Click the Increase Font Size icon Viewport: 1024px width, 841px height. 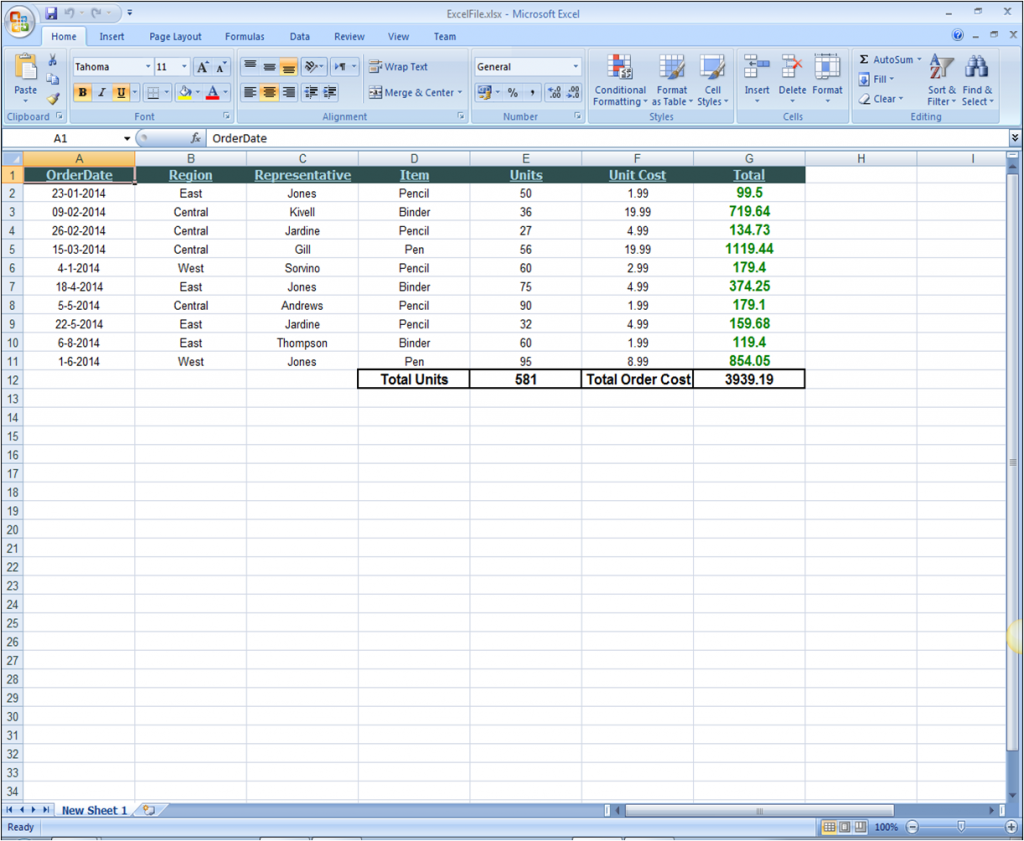pos(203,67)
